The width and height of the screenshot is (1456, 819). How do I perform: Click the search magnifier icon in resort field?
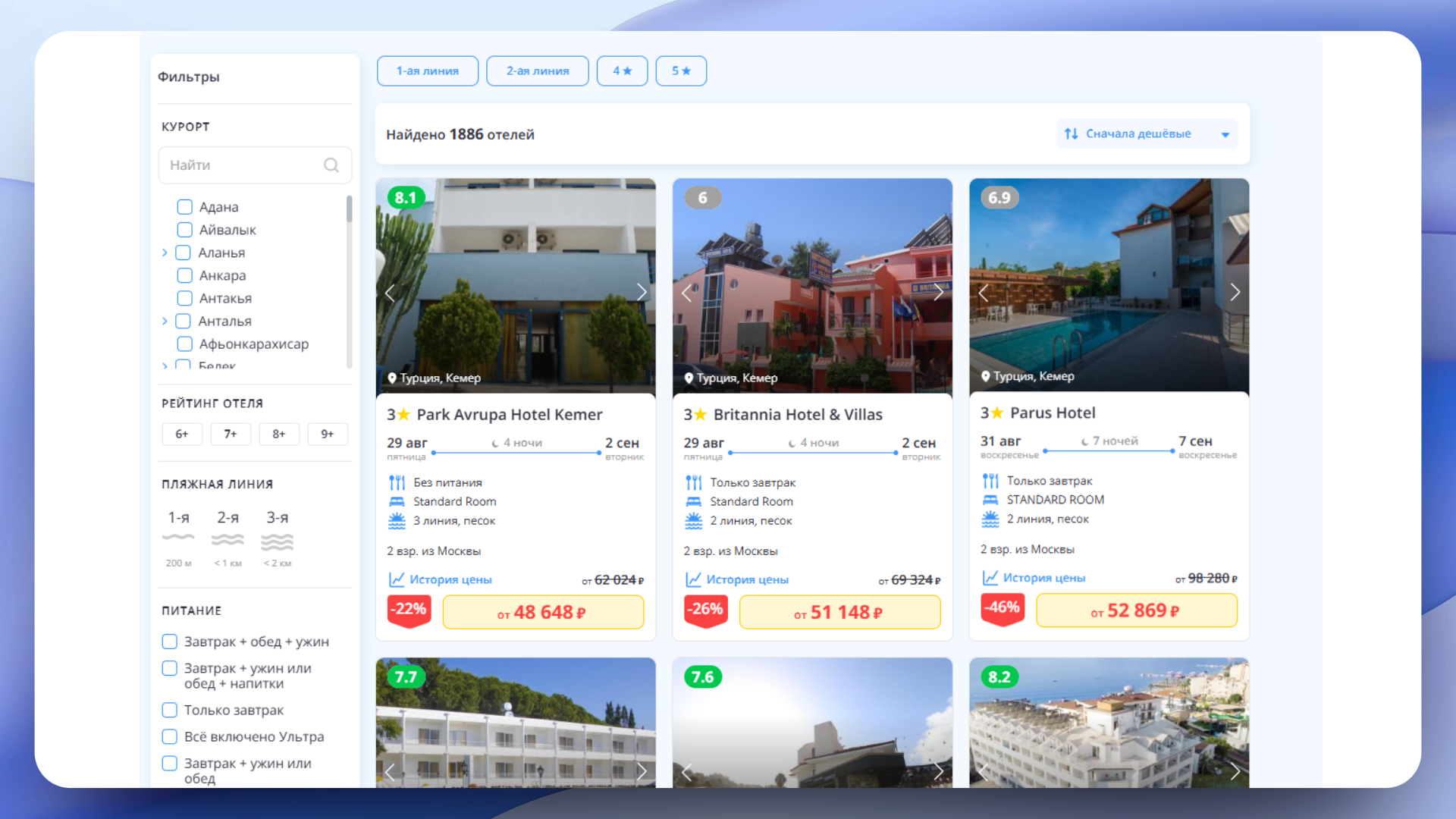pos(331,165)
